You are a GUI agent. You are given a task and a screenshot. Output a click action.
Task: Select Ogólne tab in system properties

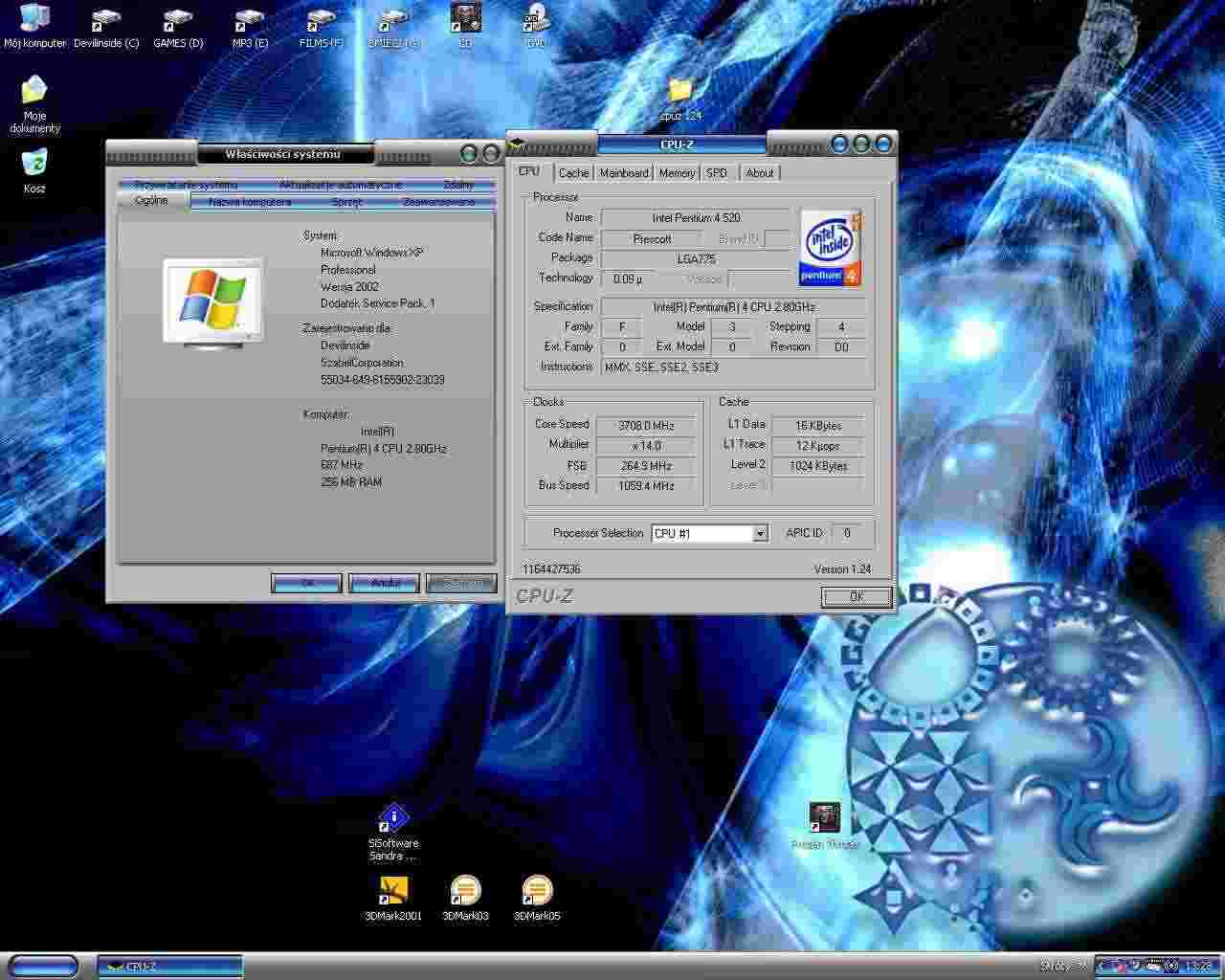pyautogui.click(x=152, y=201)
